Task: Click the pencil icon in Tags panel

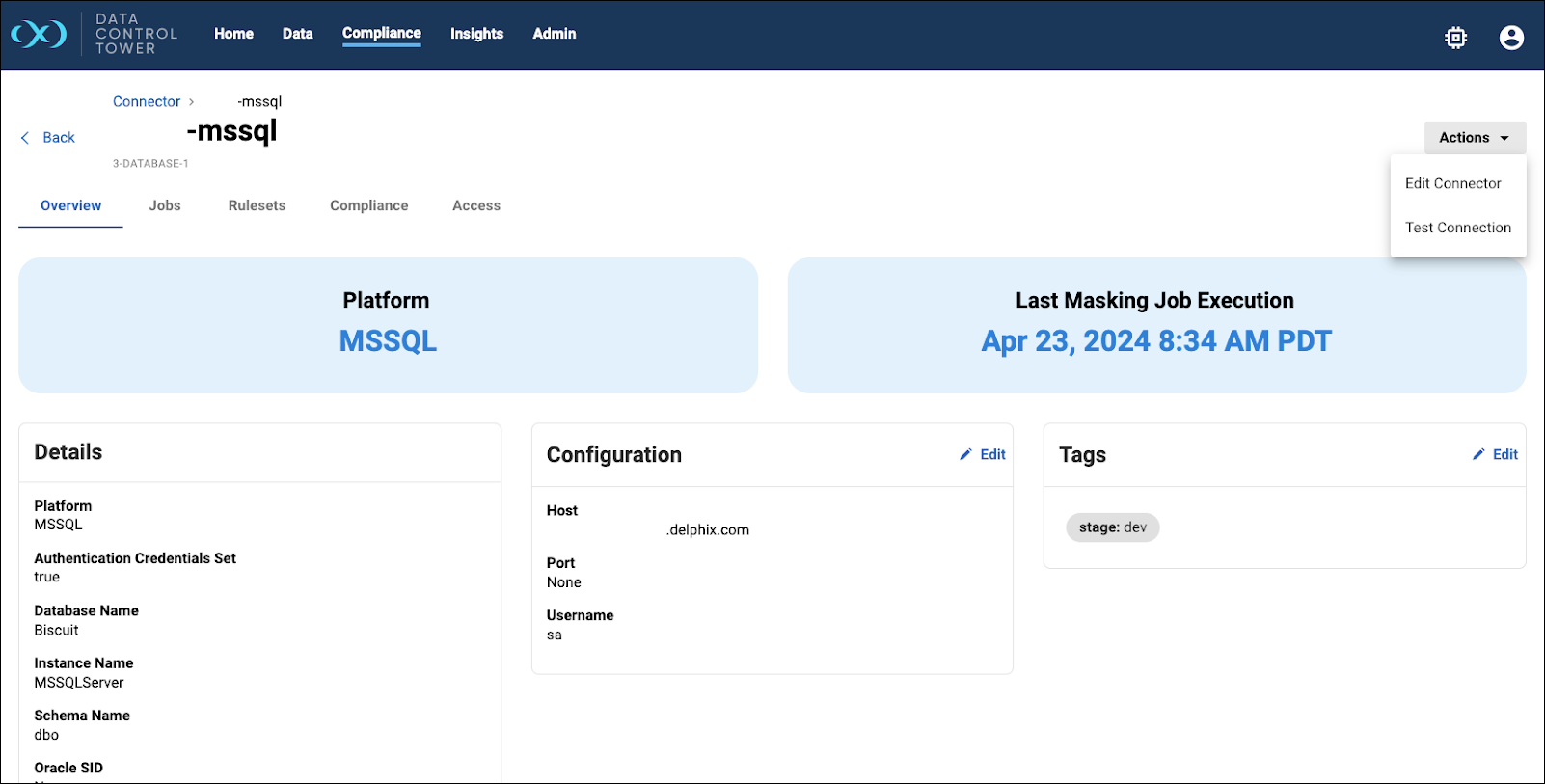Action: 1478,454
